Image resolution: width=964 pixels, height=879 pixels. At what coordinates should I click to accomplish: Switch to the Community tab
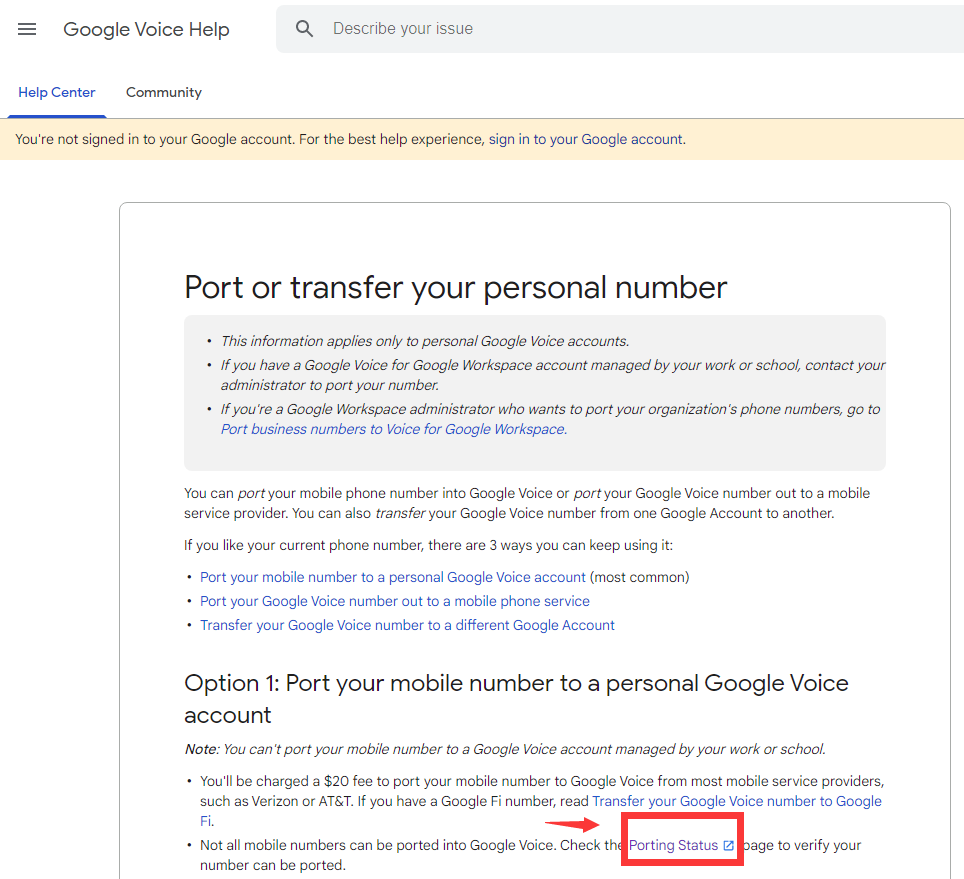click(x=164, y=93)
